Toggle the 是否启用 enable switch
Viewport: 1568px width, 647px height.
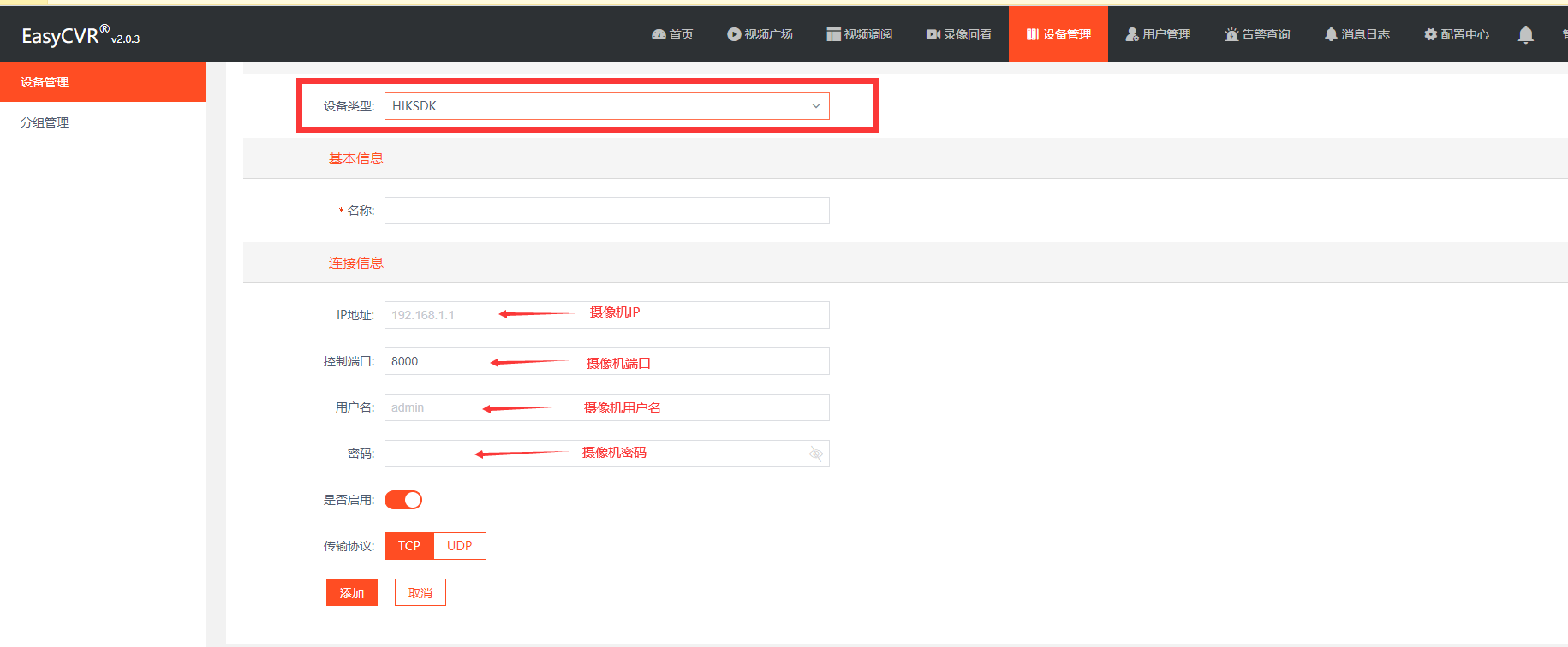(x=403, y=500)
